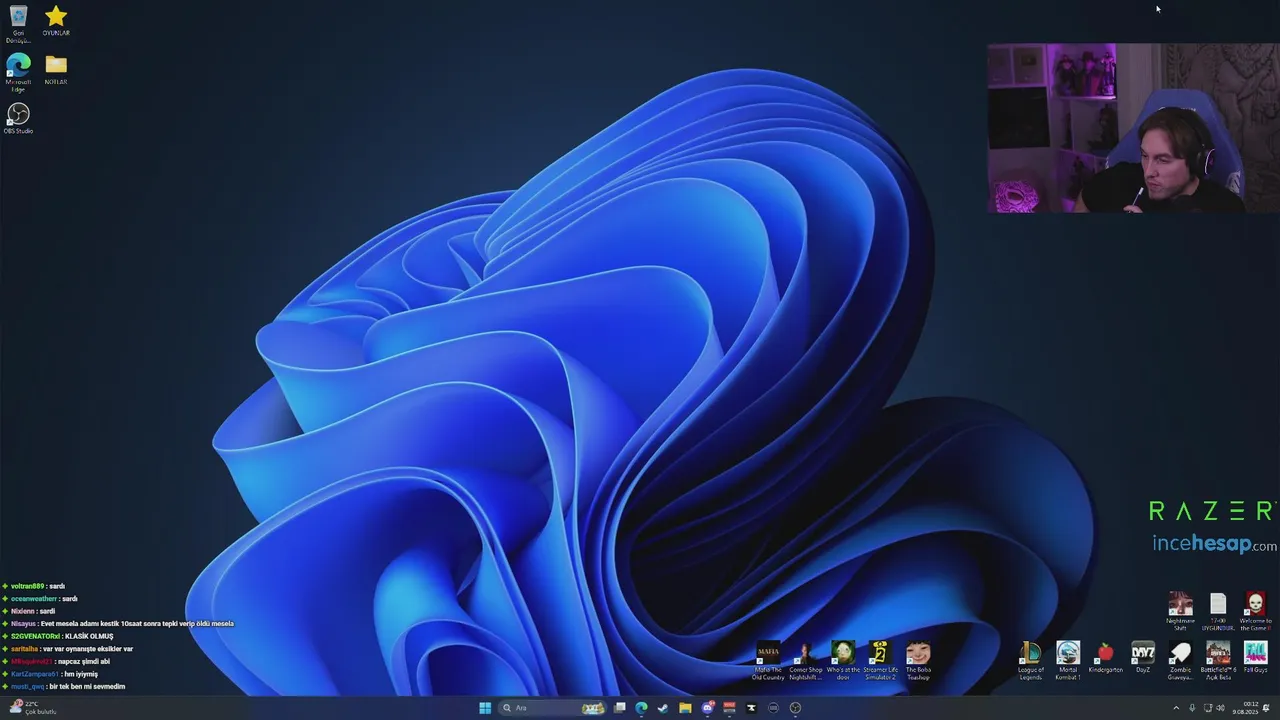Select the Zombie Graveyard shortcut

point(1180,662)
